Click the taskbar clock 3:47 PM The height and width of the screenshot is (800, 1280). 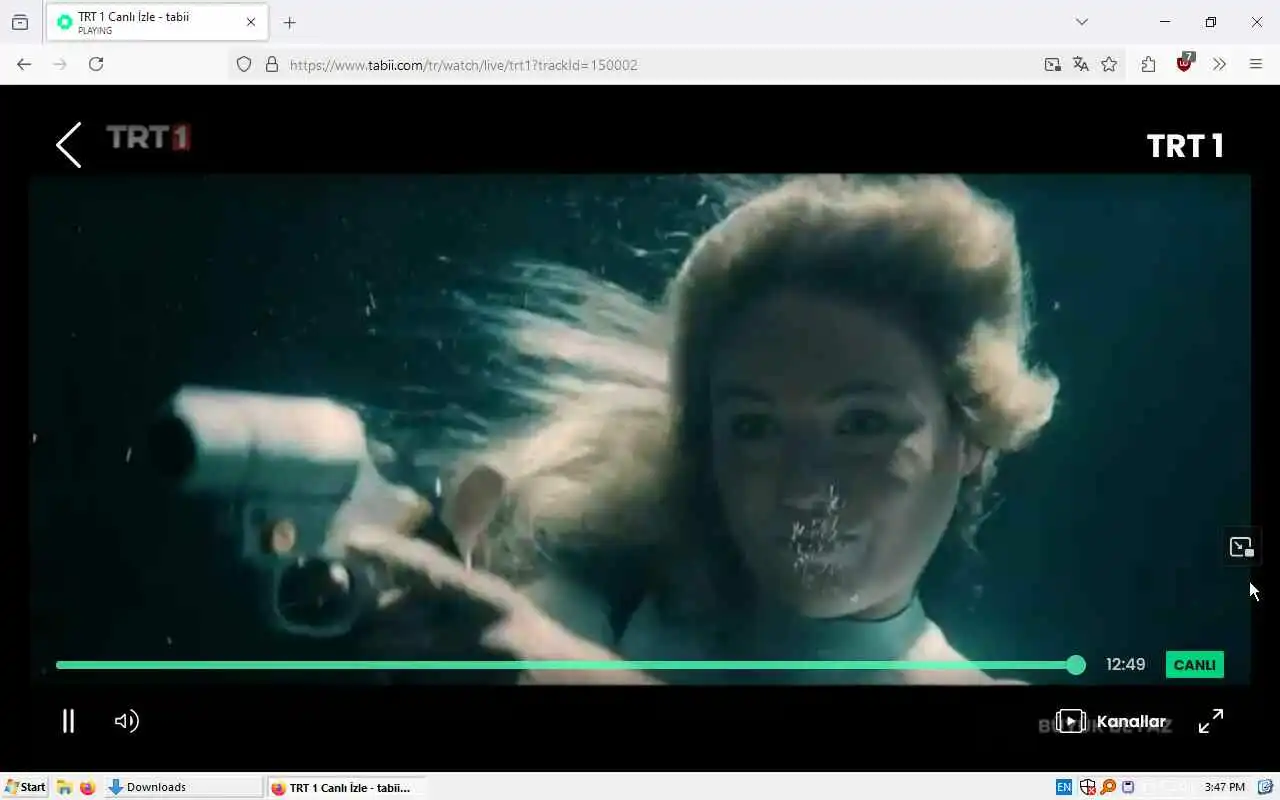click(x=1225, y=787)
